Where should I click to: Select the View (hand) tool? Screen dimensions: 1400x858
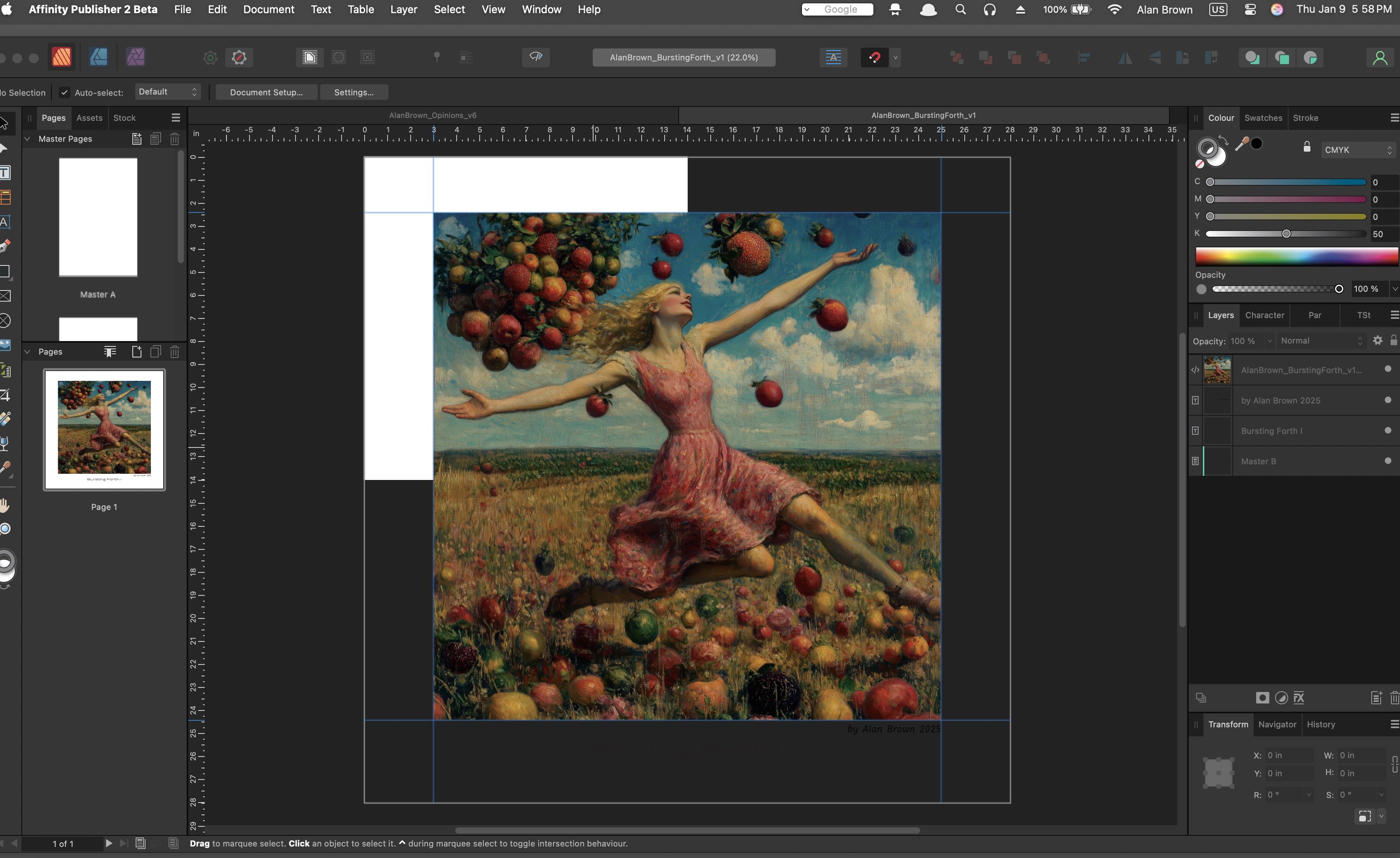point(5,505)
